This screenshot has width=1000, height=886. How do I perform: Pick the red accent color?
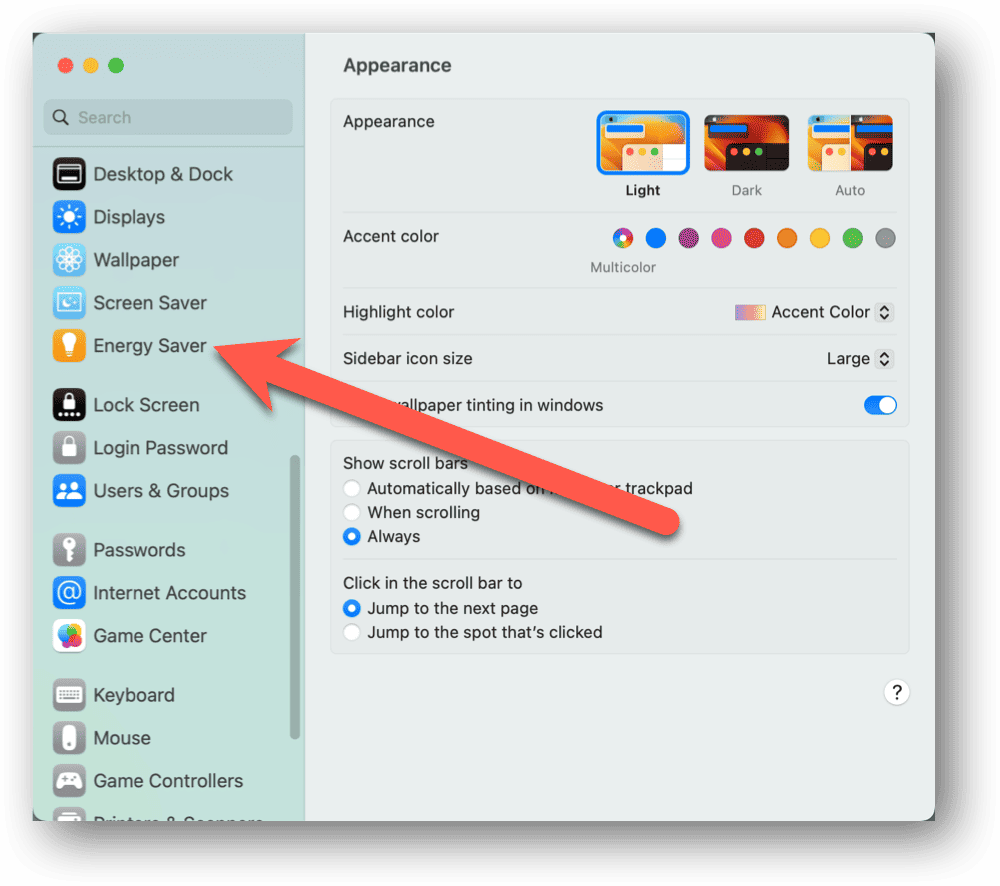[x=754, y=238]
